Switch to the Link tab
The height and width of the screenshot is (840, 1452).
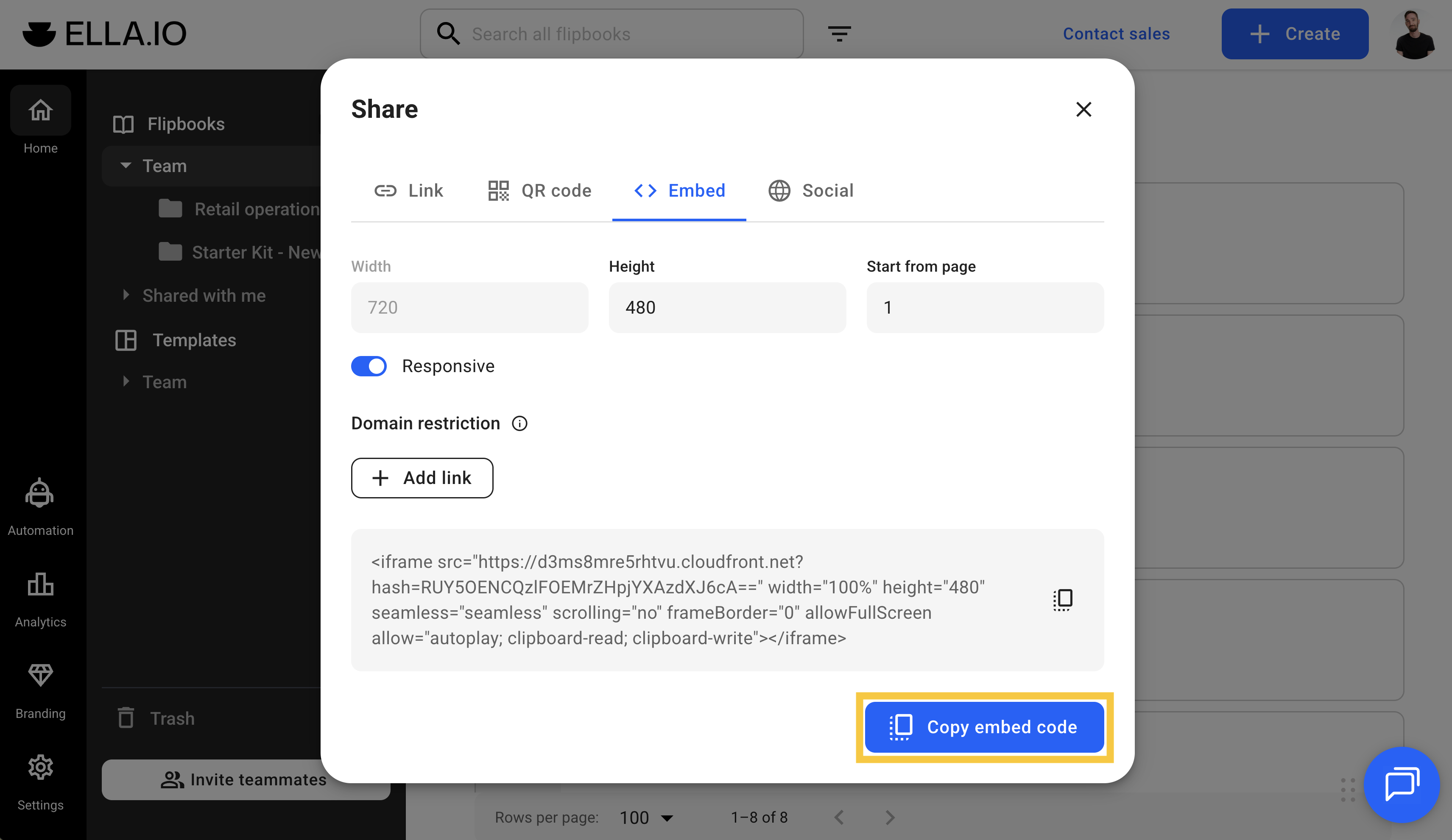pos(408,191)
